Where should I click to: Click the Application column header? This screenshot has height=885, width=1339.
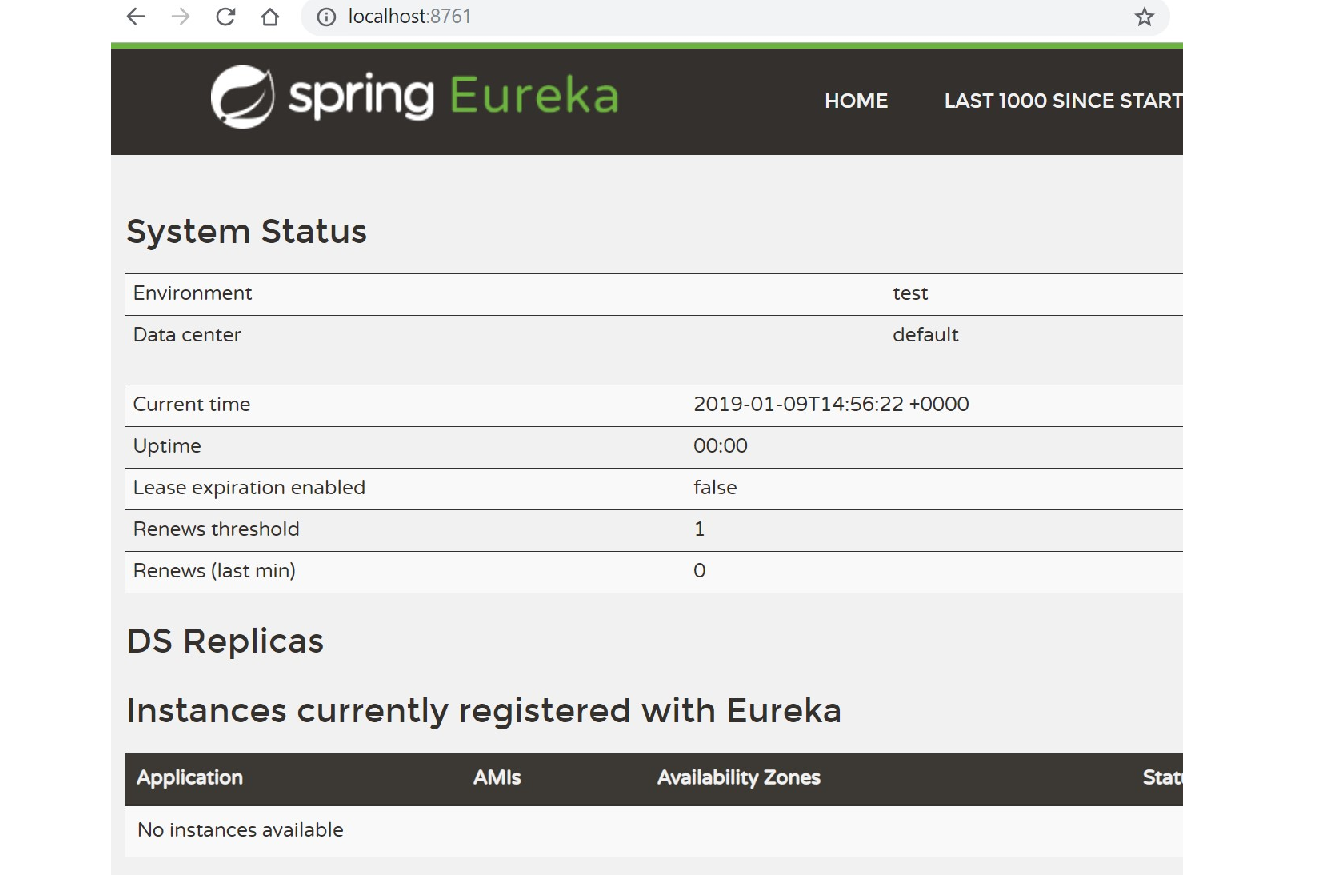pos(189,777)
